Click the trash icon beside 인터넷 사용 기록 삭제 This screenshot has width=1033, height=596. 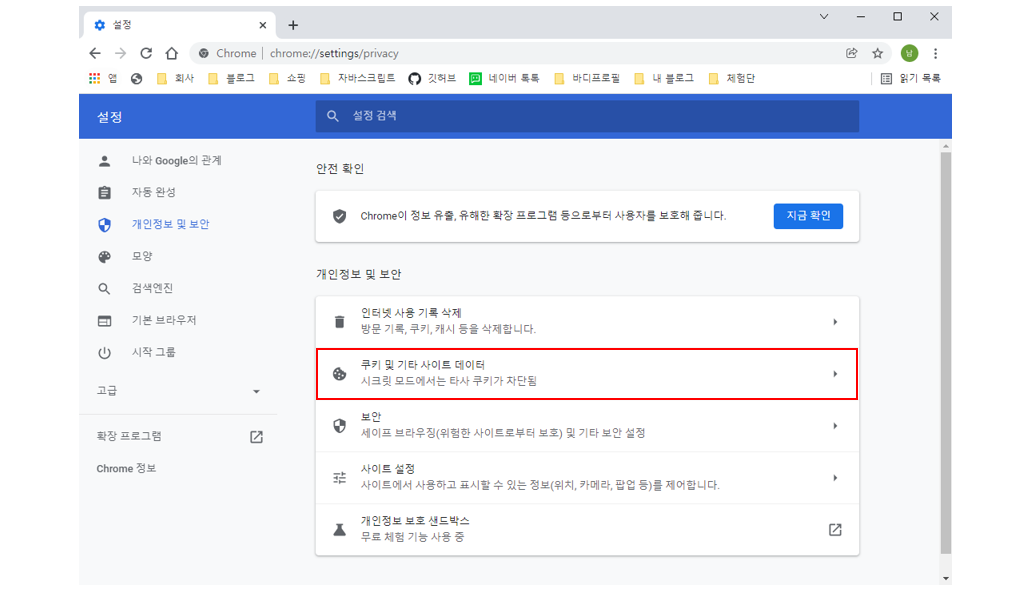[339, 322]
